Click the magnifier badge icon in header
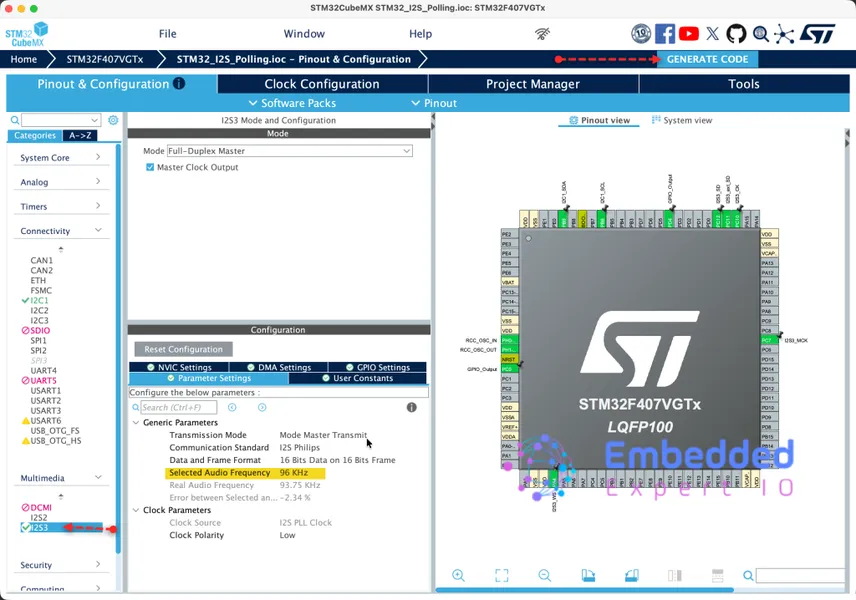The width and height of the screenshot is (856, 600). tap(760, 34)
